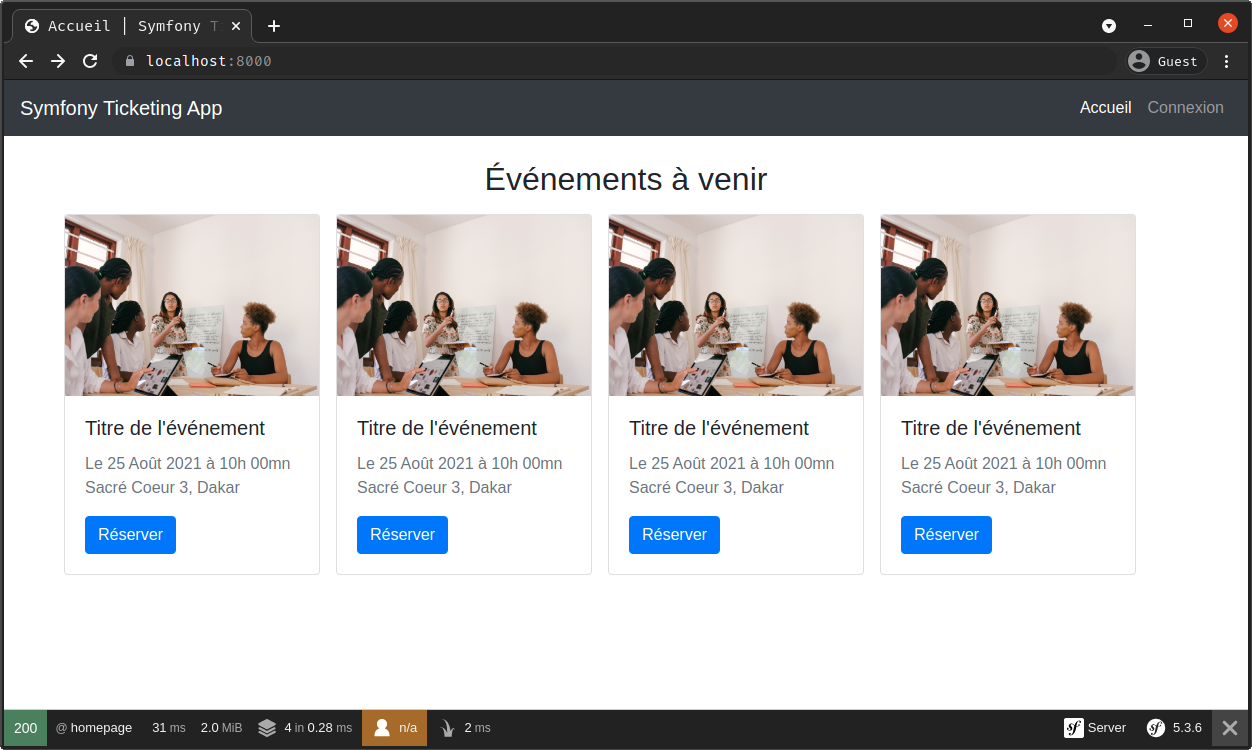1252x750 pixels.
Task: Close the Symfony debug toolbar
Action: [x=1230, y=728]
